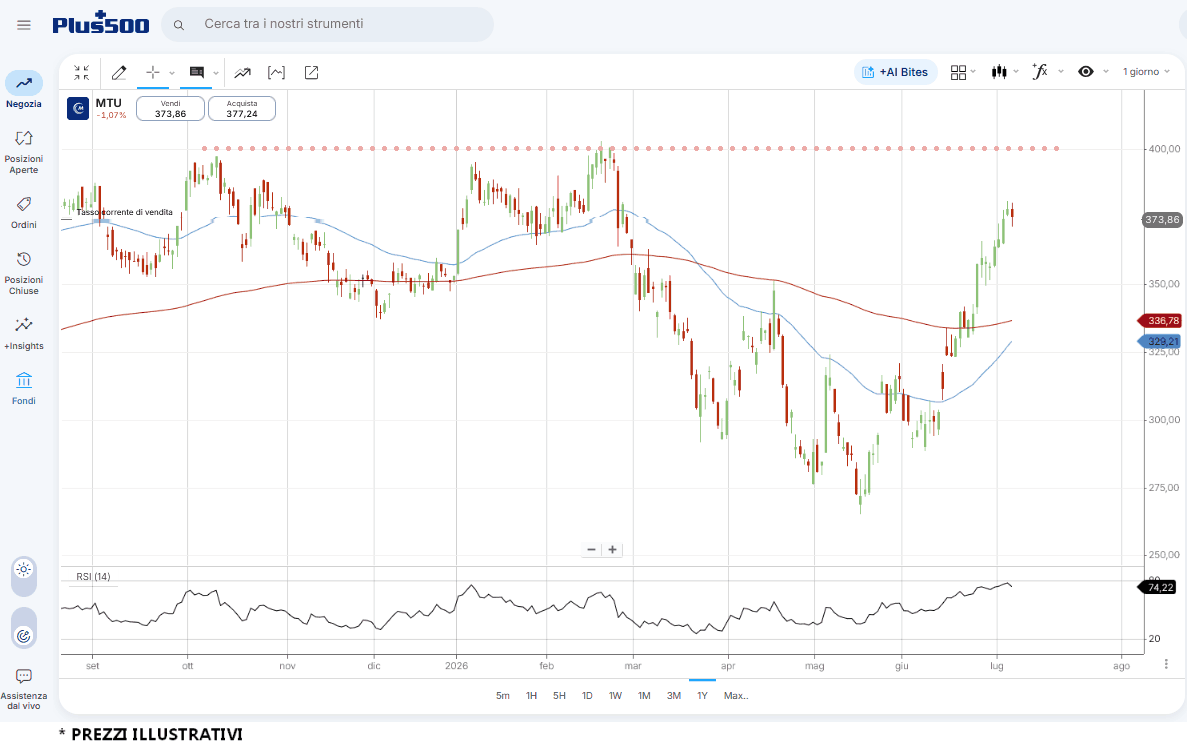Viewport: 1187px width, 745px height.
Task: Open the hamburger menu
Action: pos(23,25)
